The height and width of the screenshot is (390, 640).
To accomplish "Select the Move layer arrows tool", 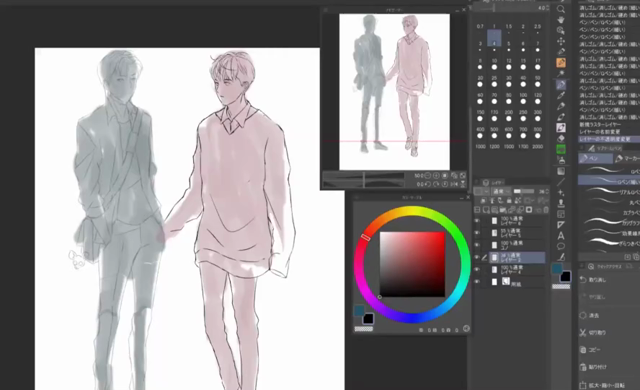I will coord(561,41).
